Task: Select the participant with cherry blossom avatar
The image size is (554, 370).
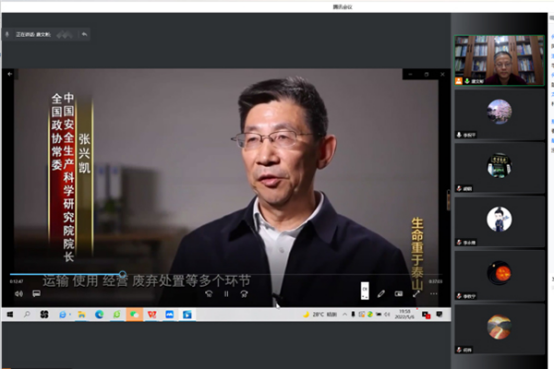Action: [x=499, y=112]
